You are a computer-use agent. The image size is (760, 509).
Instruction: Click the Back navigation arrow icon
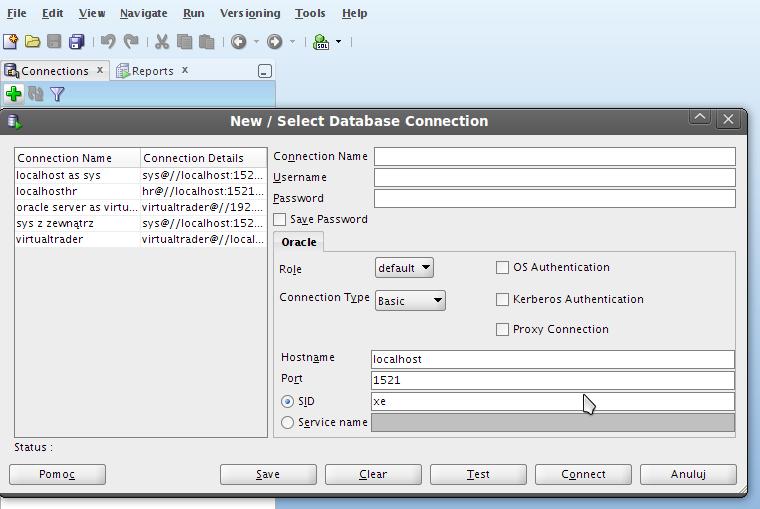click(x=238, y=42)
